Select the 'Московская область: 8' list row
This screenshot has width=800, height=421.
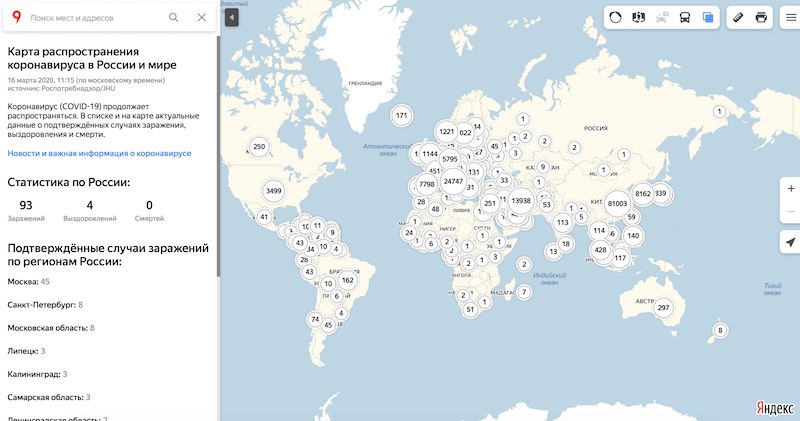click(51, 328)
